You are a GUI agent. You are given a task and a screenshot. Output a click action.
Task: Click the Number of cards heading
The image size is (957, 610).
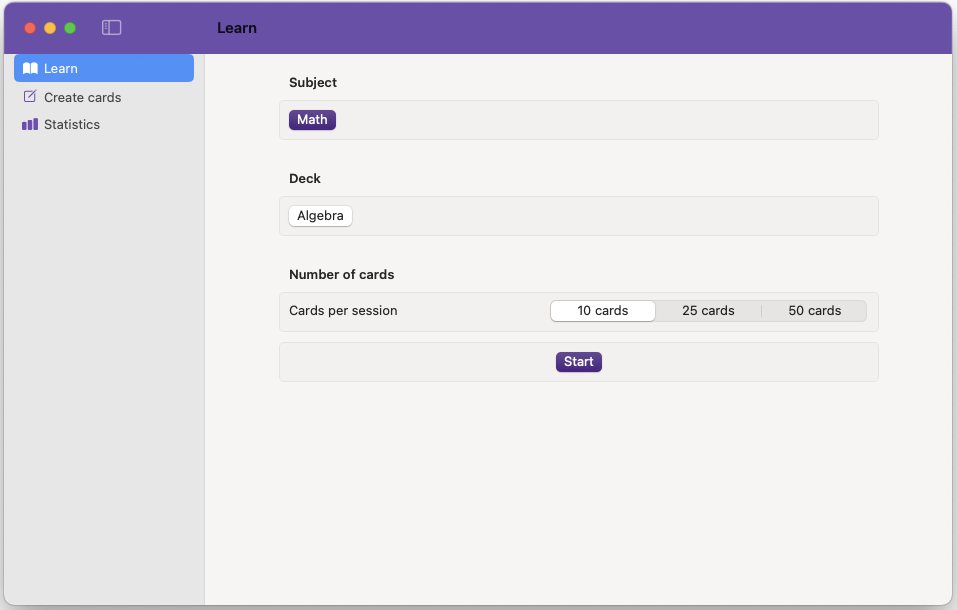pos(341,274)
